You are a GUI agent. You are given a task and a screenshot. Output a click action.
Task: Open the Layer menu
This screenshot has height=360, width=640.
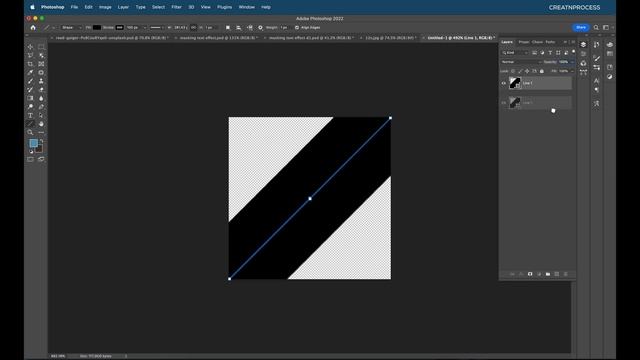point(123,7)
